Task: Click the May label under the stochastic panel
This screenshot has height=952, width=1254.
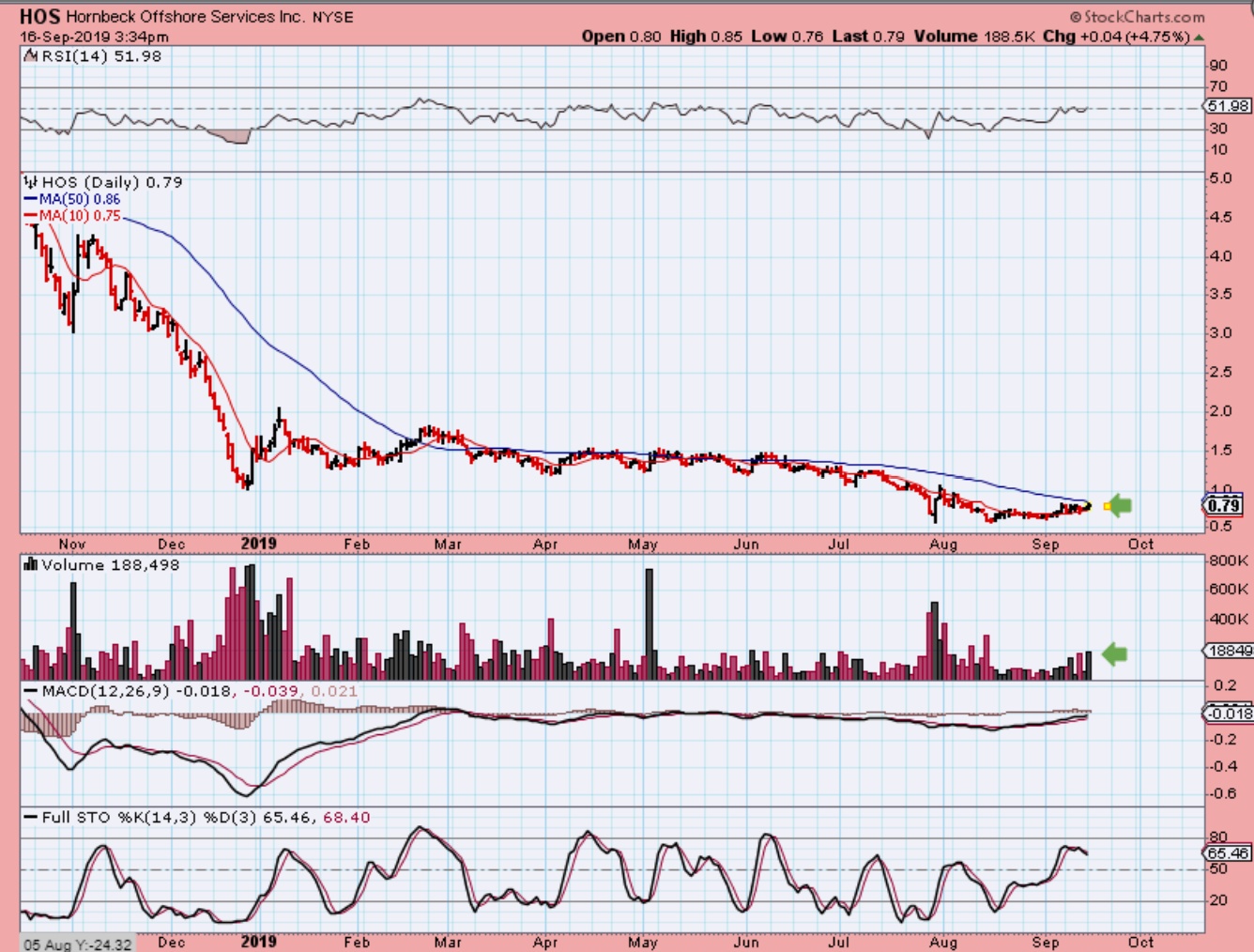Action: [x=643, y=943]
